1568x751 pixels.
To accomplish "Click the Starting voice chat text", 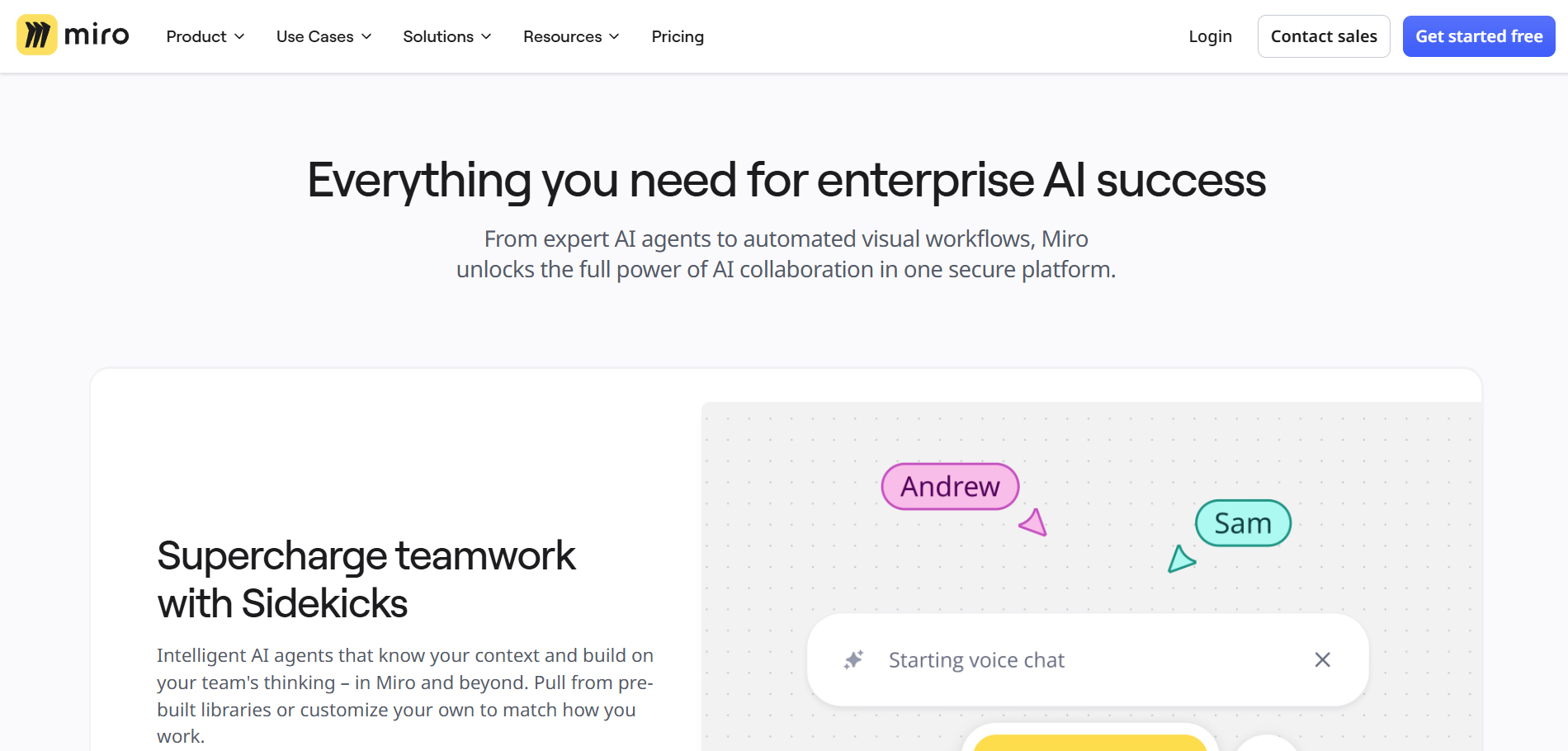I will pyautogui.click(x=976, y=660).
